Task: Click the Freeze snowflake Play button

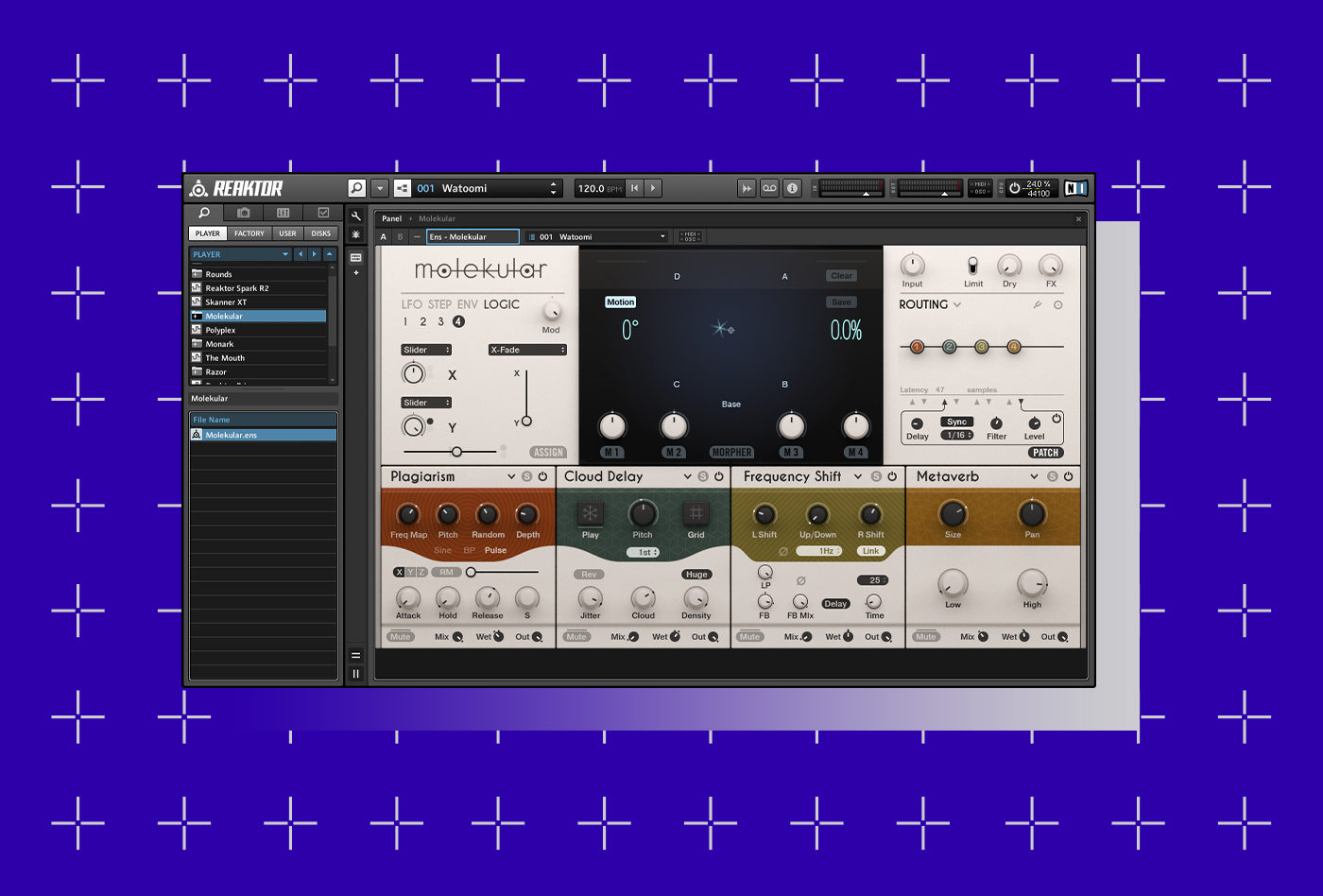Action: (590, 513)
